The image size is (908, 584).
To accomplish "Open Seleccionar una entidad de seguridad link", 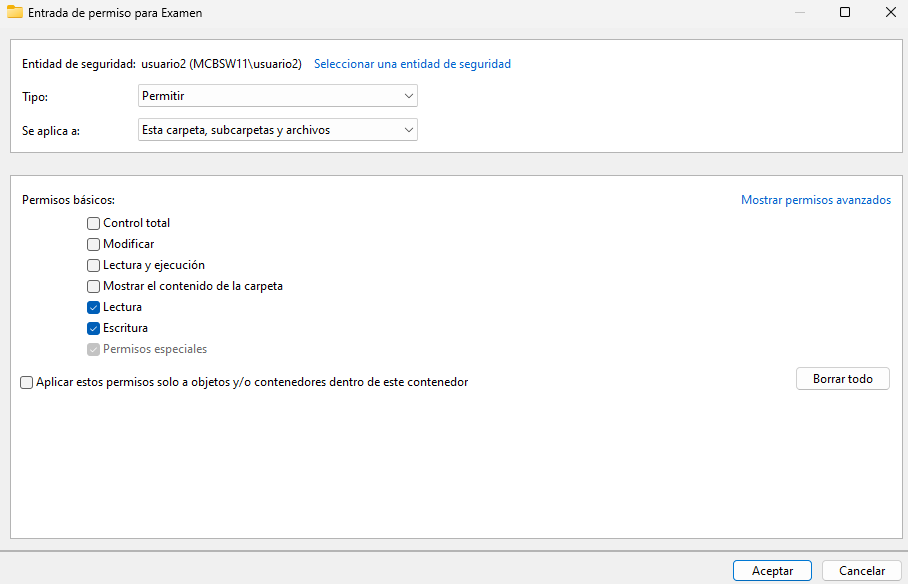I will 412,64.
